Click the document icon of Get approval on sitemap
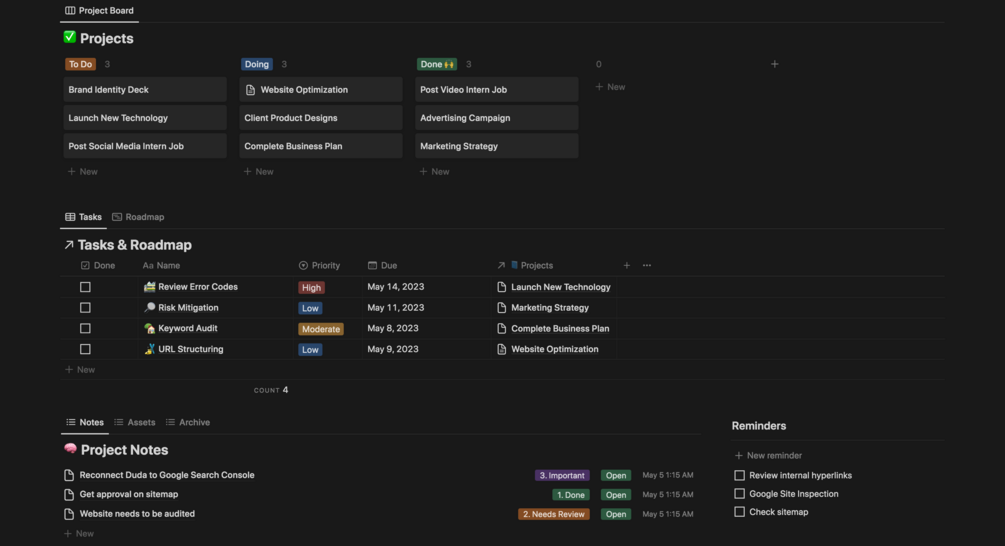The image size is (1005, 546). pyautogui.click(x=69, y=495)
